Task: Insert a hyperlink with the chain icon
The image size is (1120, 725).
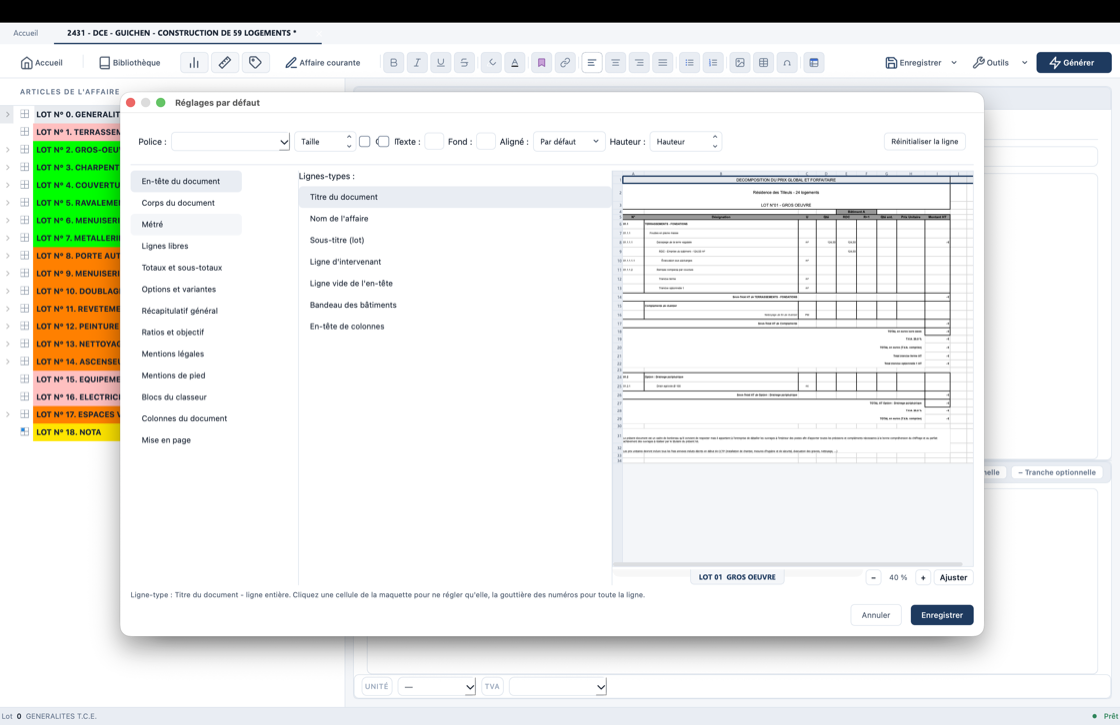Action: coord(565,63)
